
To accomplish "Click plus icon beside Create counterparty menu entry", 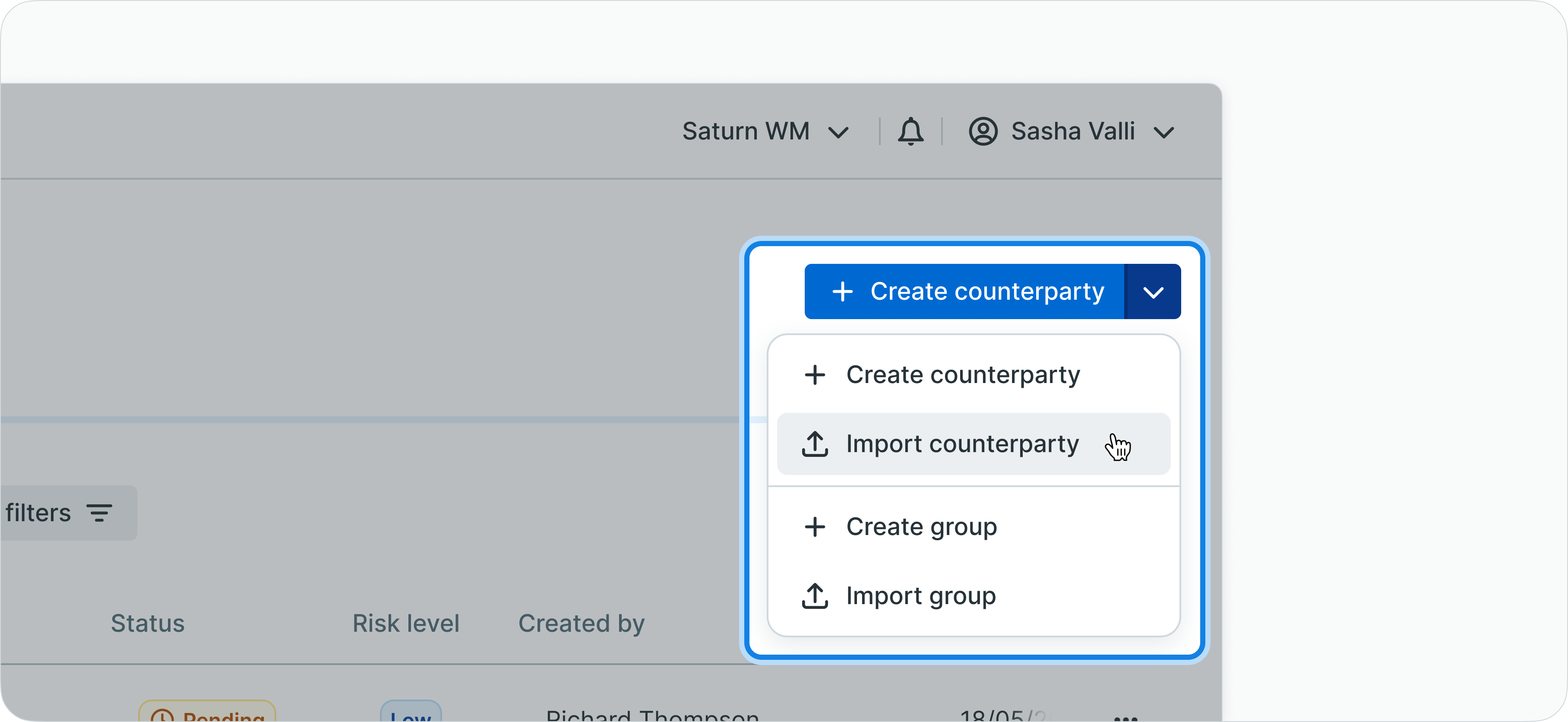I will 814,375.
